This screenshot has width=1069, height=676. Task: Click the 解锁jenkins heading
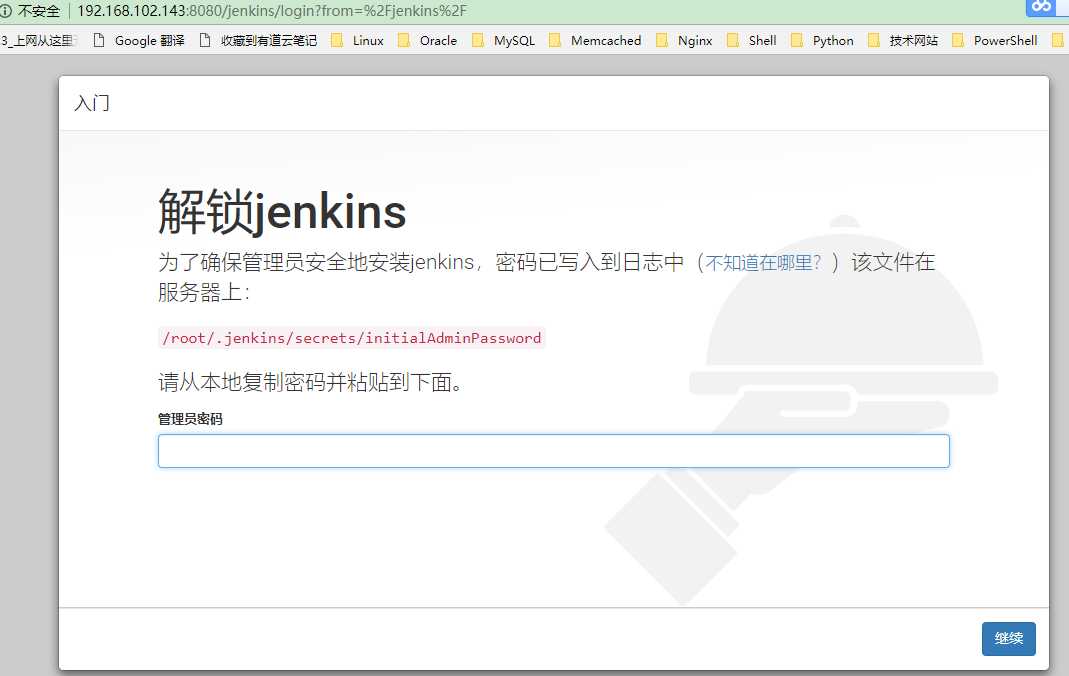(x=282, y=211)
